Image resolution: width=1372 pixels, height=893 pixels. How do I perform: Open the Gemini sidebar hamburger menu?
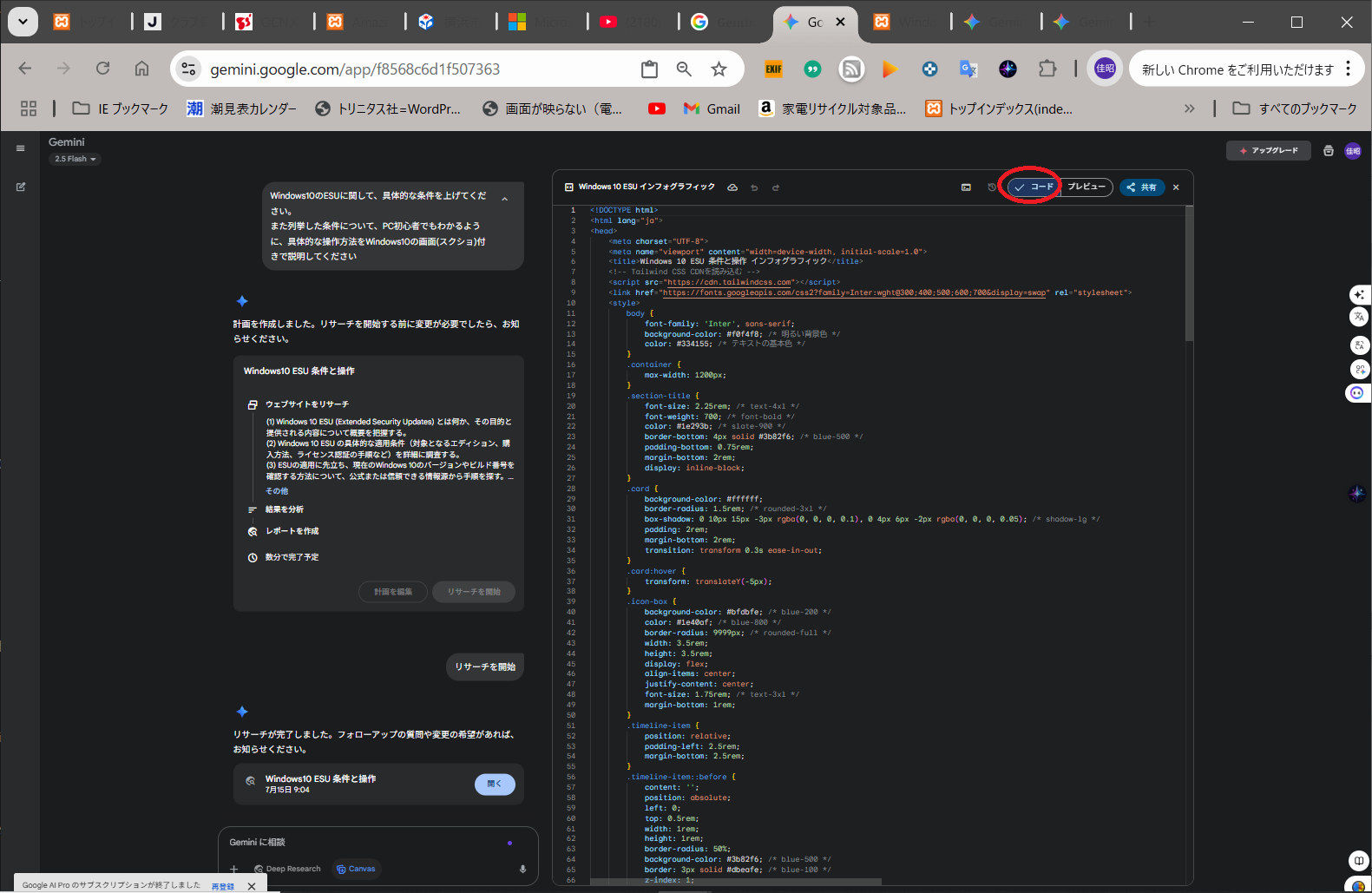[x=21, y=148]
